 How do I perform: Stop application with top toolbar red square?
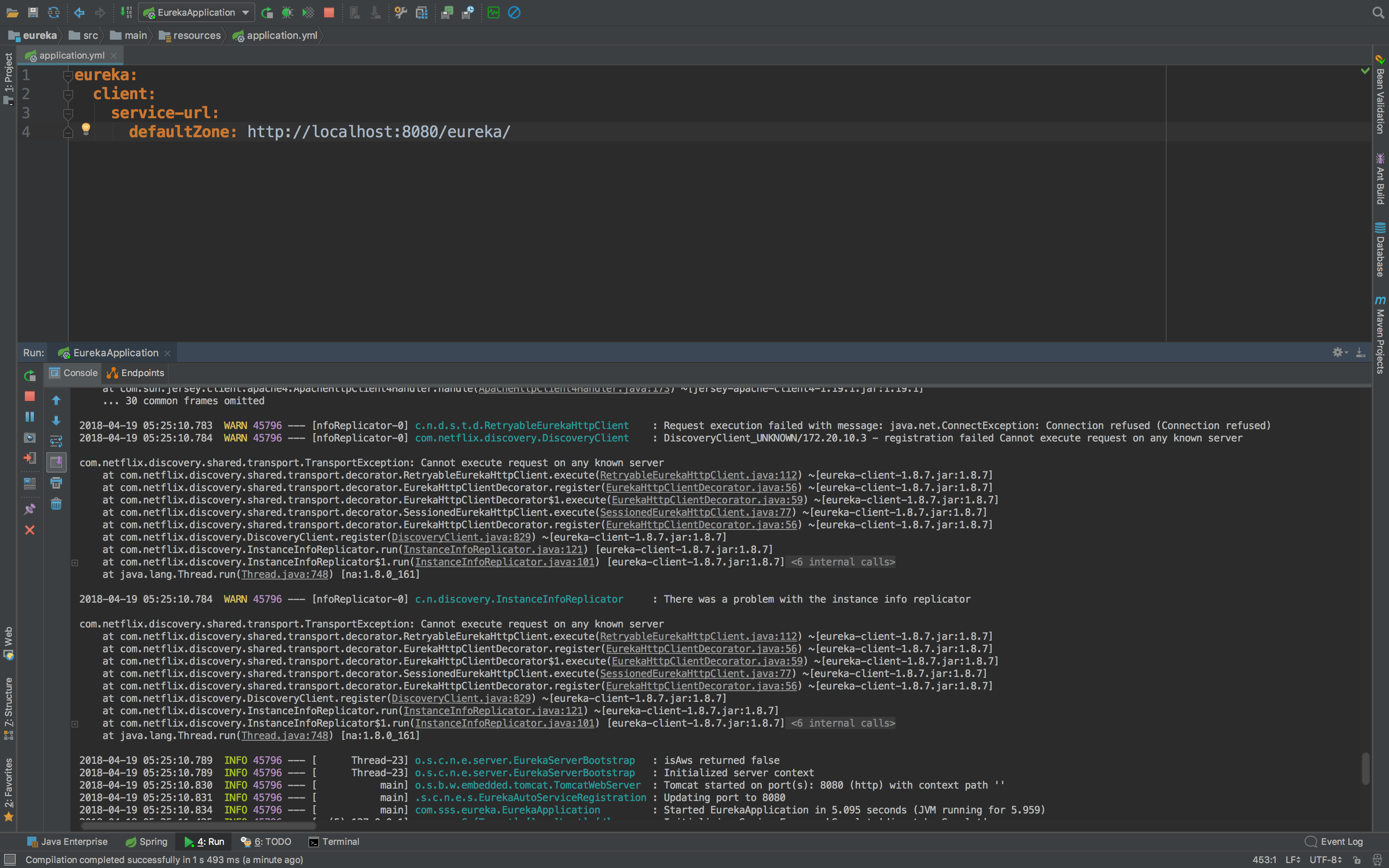tap(329, 12)
